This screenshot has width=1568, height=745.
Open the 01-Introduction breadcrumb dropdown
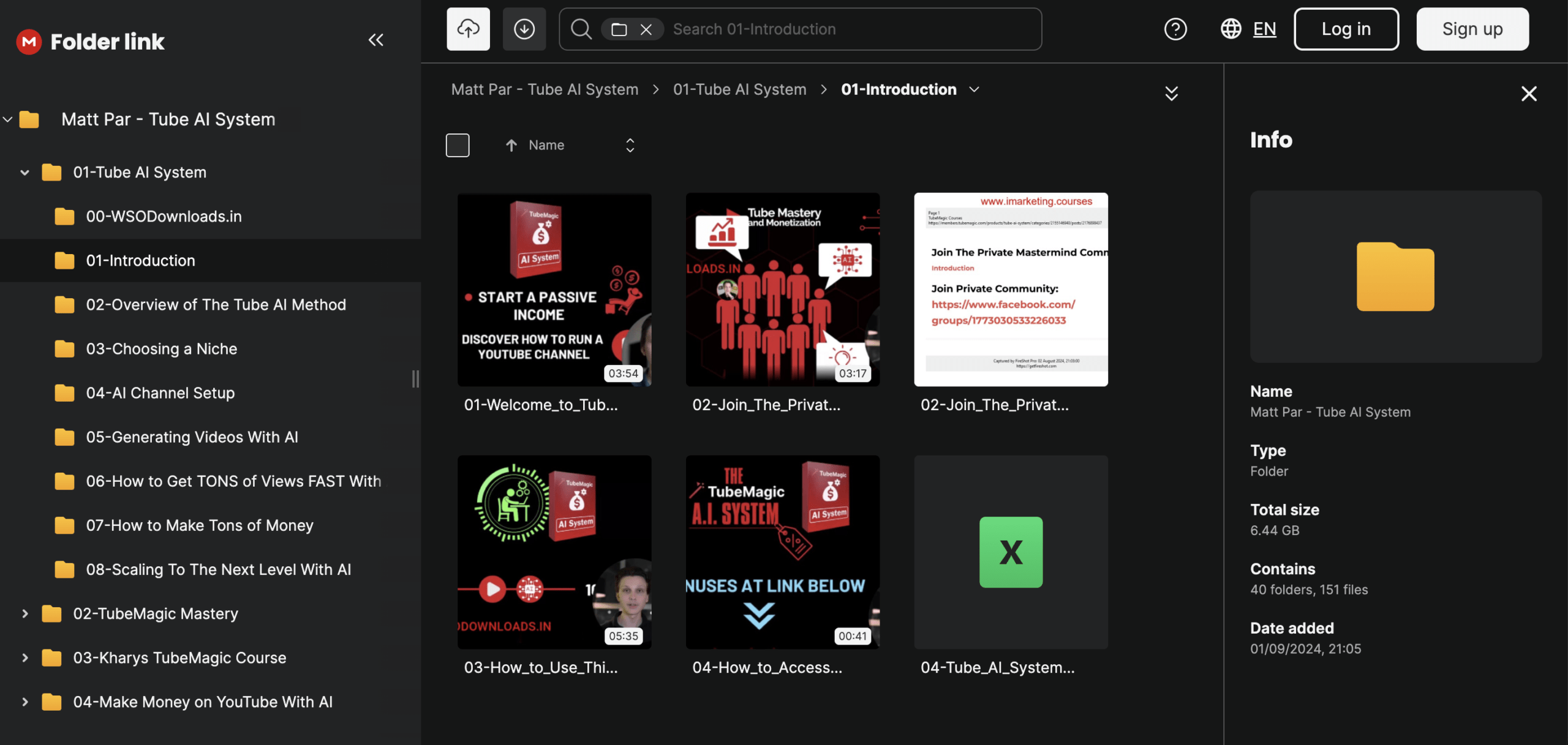pos(974,89)
